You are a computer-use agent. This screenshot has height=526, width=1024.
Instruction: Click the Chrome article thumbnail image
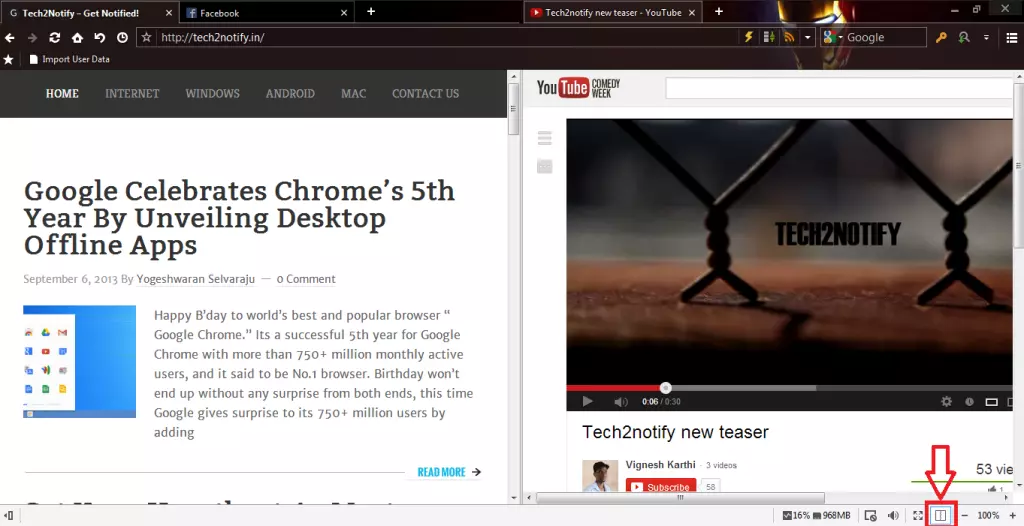click(80, 361)
